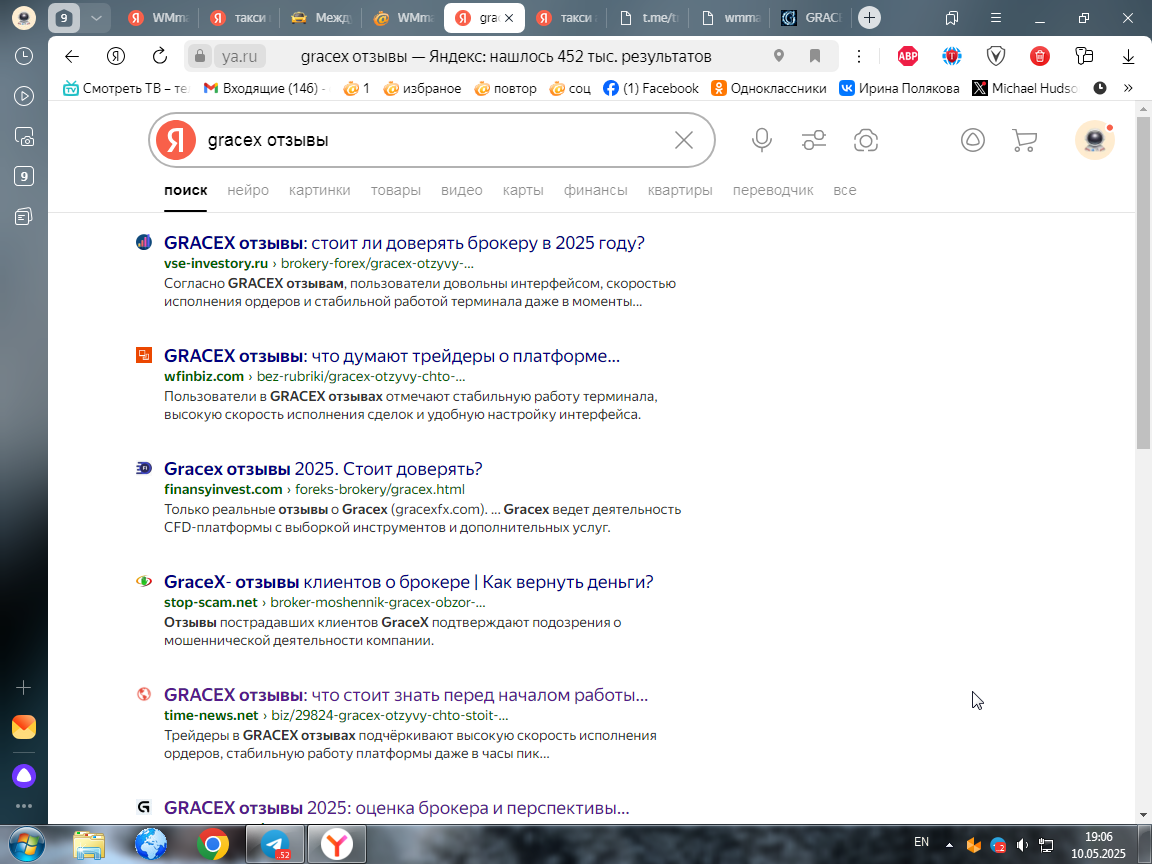Click the page vertical scrollbar thumb

(1142, 283)
